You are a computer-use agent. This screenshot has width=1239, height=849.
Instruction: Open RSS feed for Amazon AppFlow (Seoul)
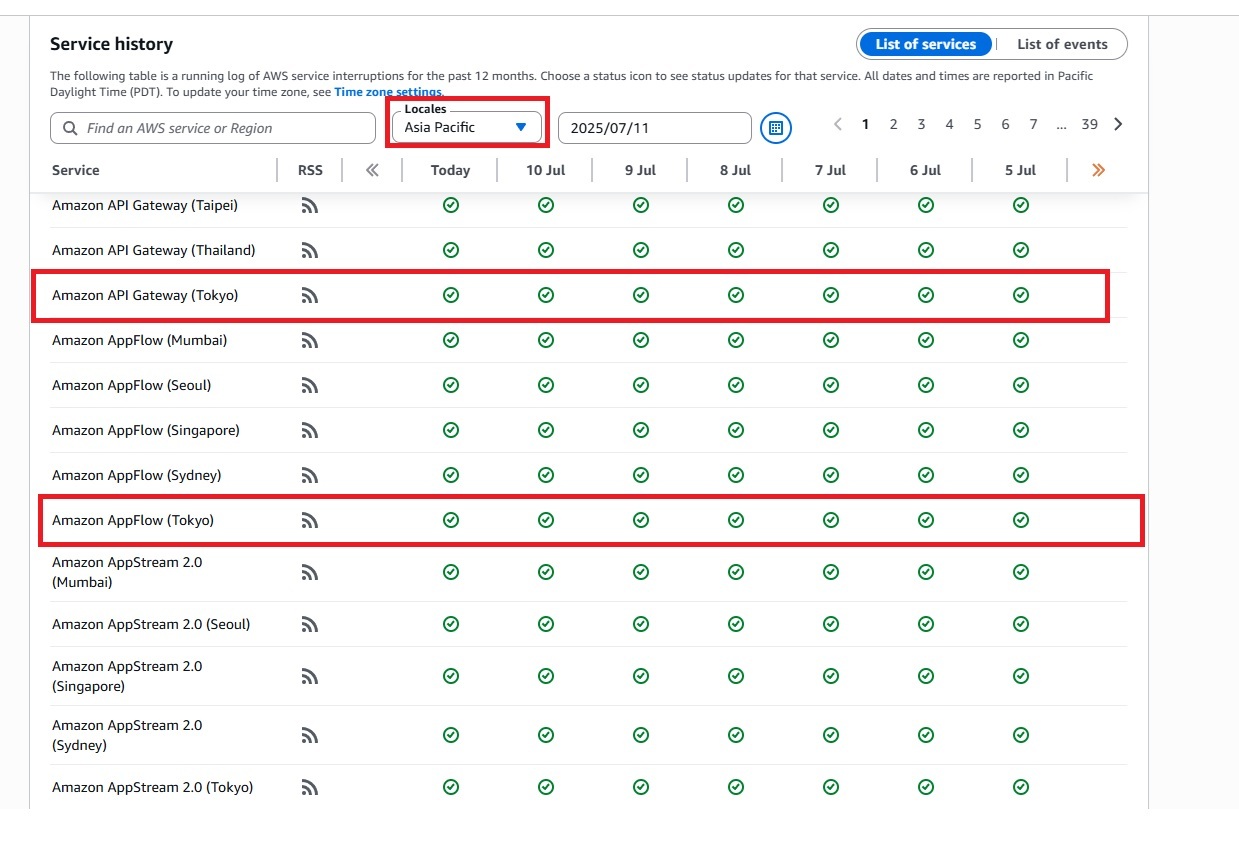click(310, 386)
